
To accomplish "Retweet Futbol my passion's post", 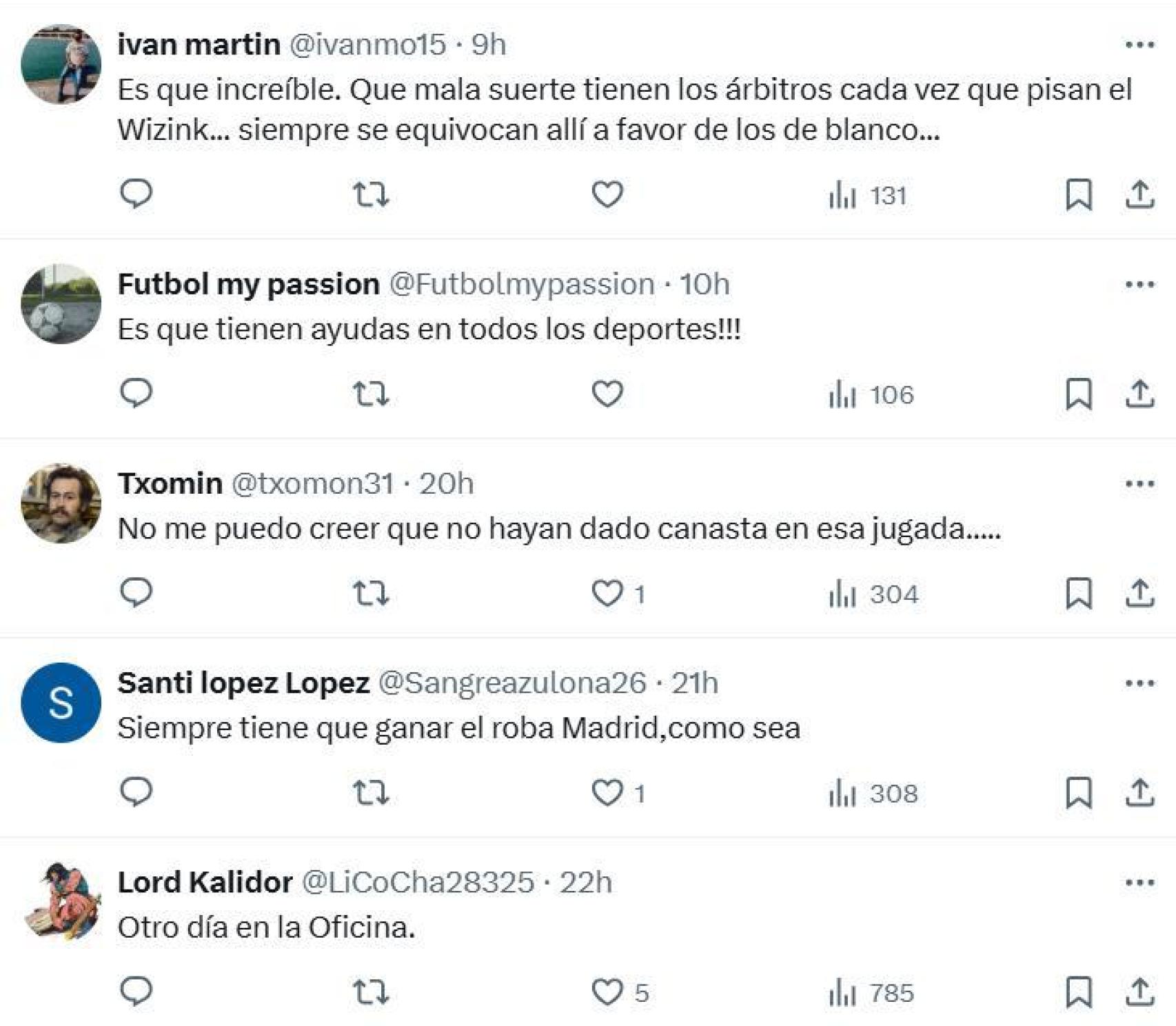I will (371, 394).
